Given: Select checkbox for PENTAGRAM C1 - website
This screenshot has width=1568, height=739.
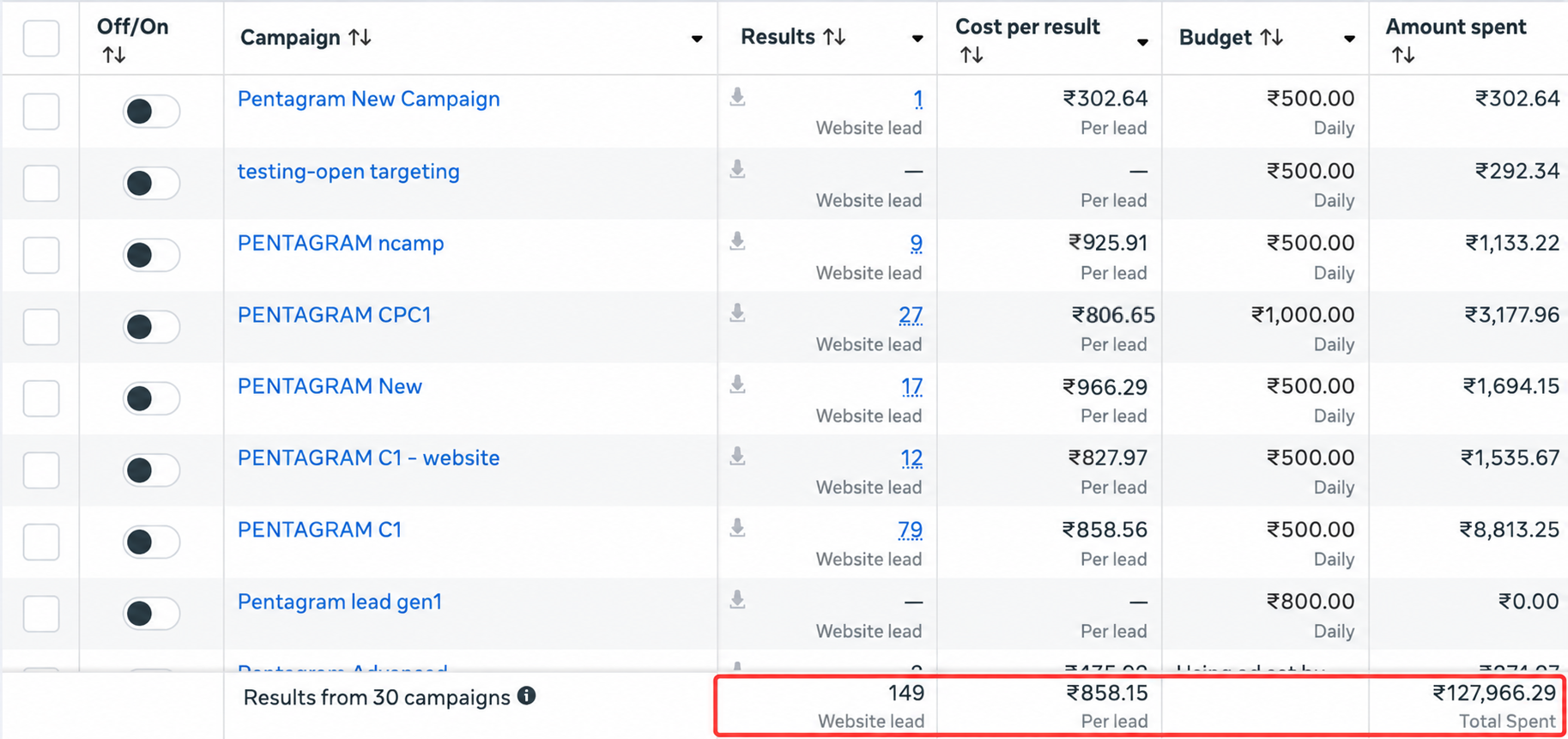Looking at the screenshot, I should pyautogui.click(x=41, y=470).
